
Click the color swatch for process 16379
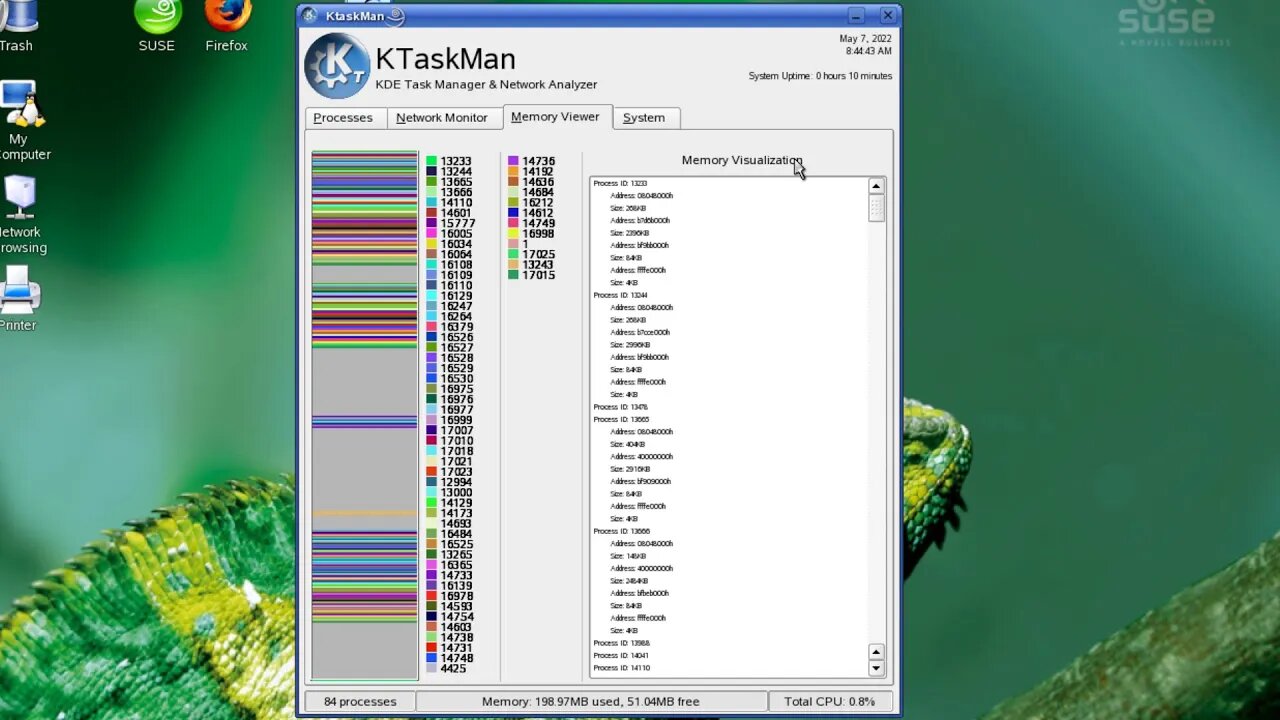tap(431, 327)
